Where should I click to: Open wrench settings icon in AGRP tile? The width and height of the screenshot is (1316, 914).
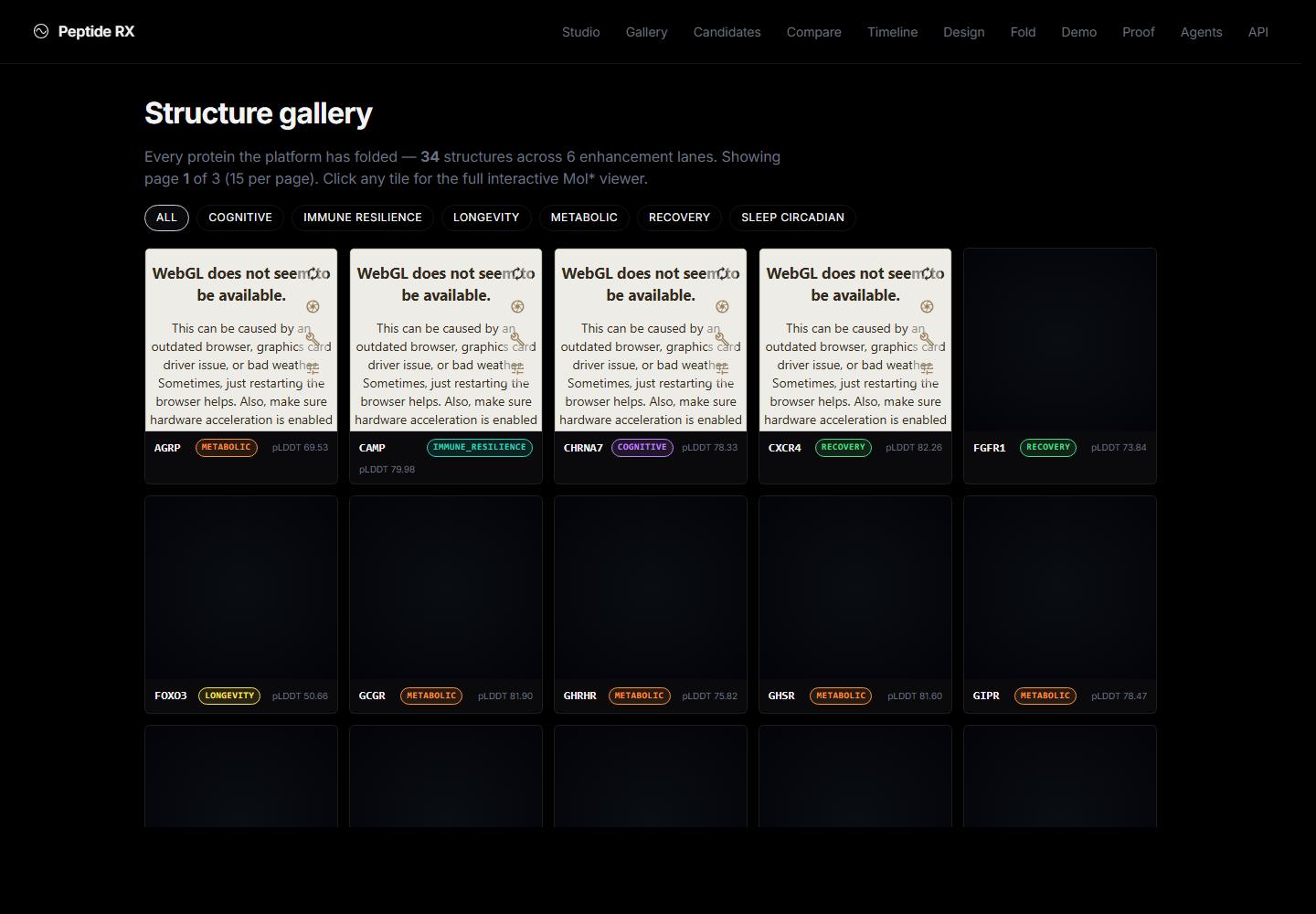[313, 338]
